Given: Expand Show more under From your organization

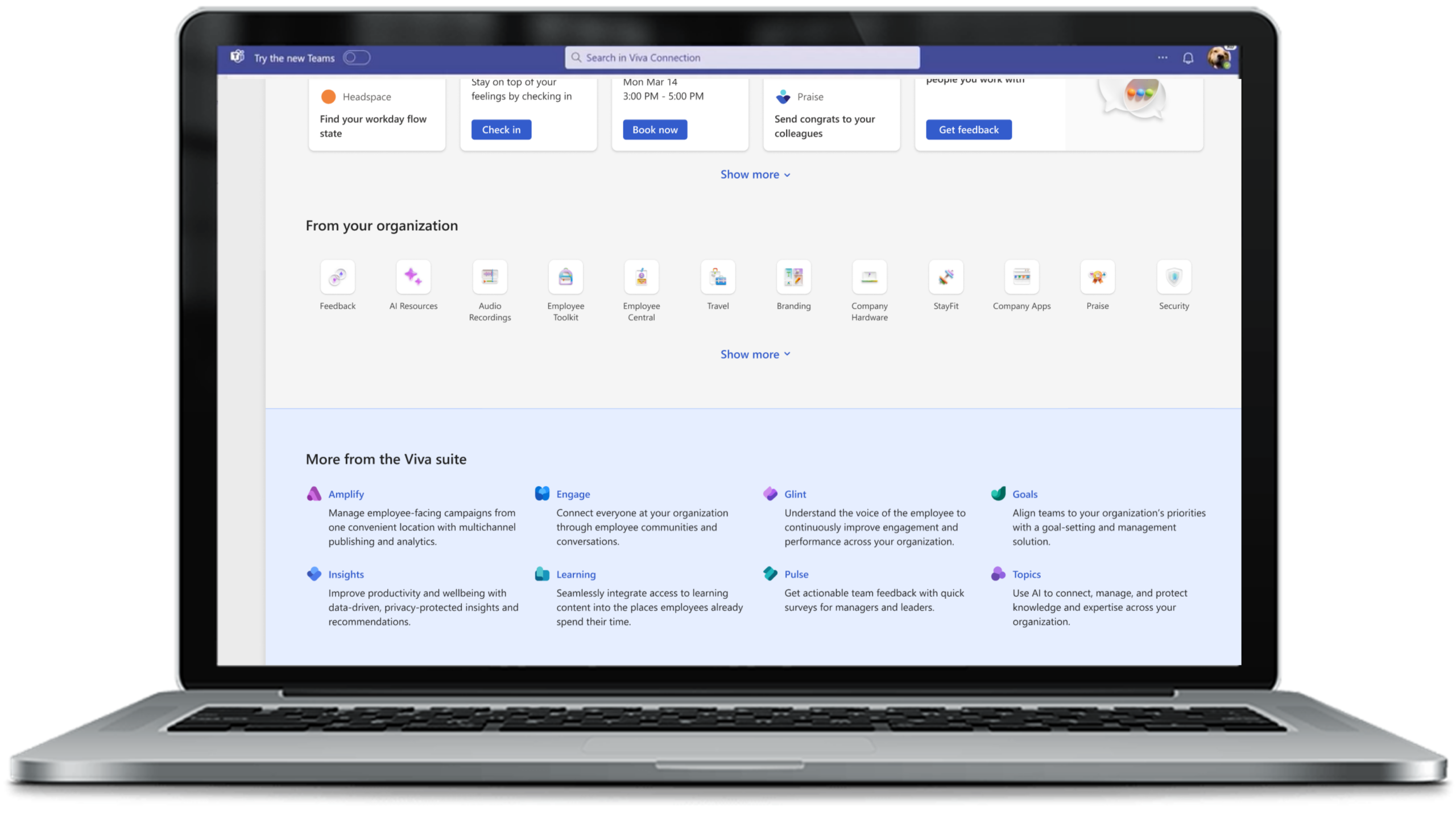Looking at the screenshot, I should [x=755, y=354].
